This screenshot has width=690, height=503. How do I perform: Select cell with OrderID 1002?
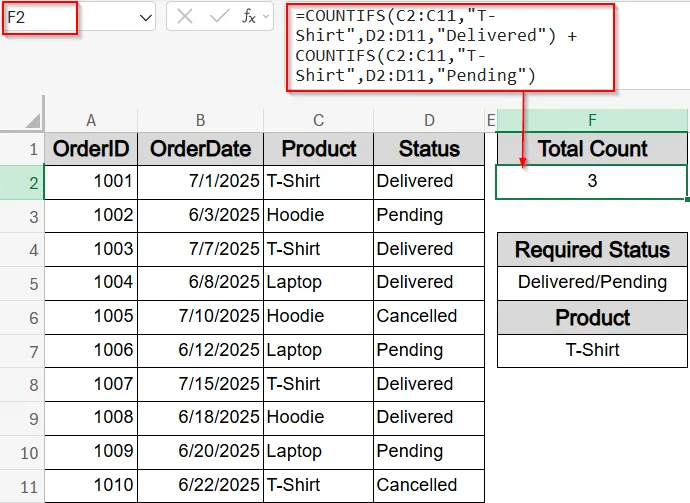click(91, 216)
